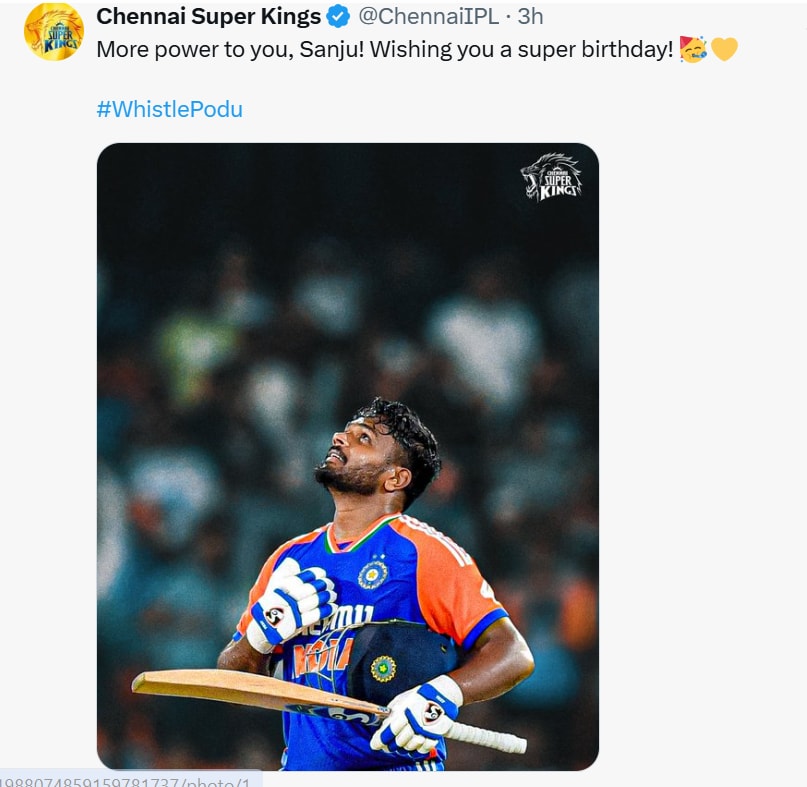Click the SG logo on the raised glove

[x=275, y=615]
